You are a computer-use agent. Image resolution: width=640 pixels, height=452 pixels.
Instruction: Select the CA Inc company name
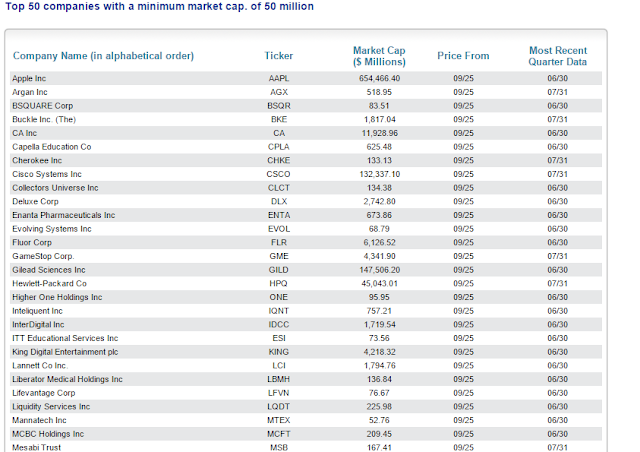[24, 133]
